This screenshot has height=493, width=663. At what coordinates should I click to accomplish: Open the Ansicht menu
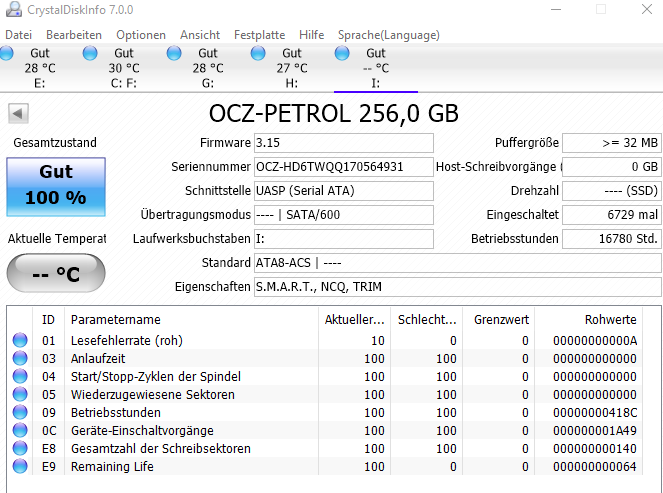point(200,35)
